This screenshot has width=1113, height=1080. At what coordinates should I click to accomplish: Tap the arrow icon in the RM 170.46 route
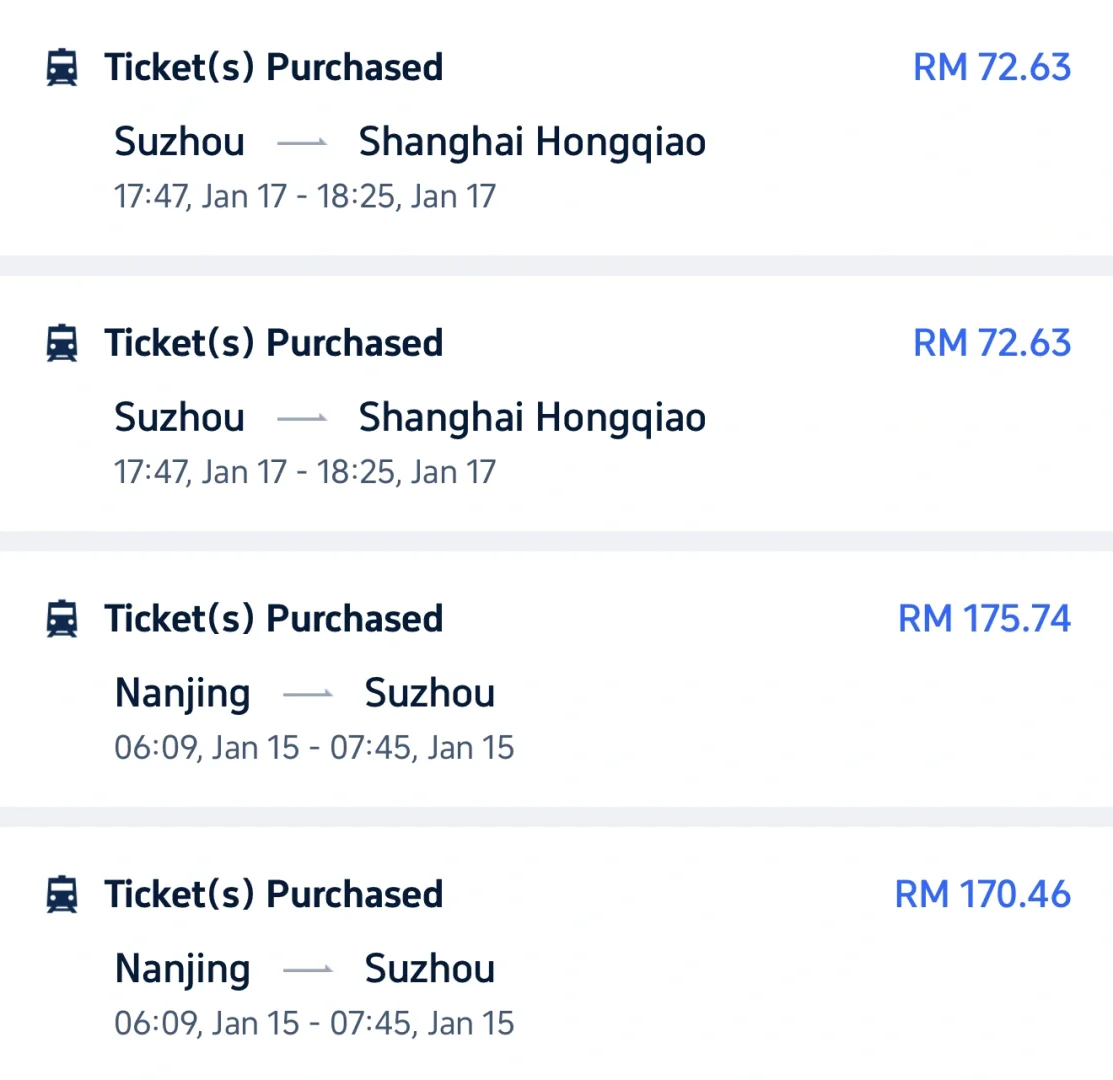308,969
